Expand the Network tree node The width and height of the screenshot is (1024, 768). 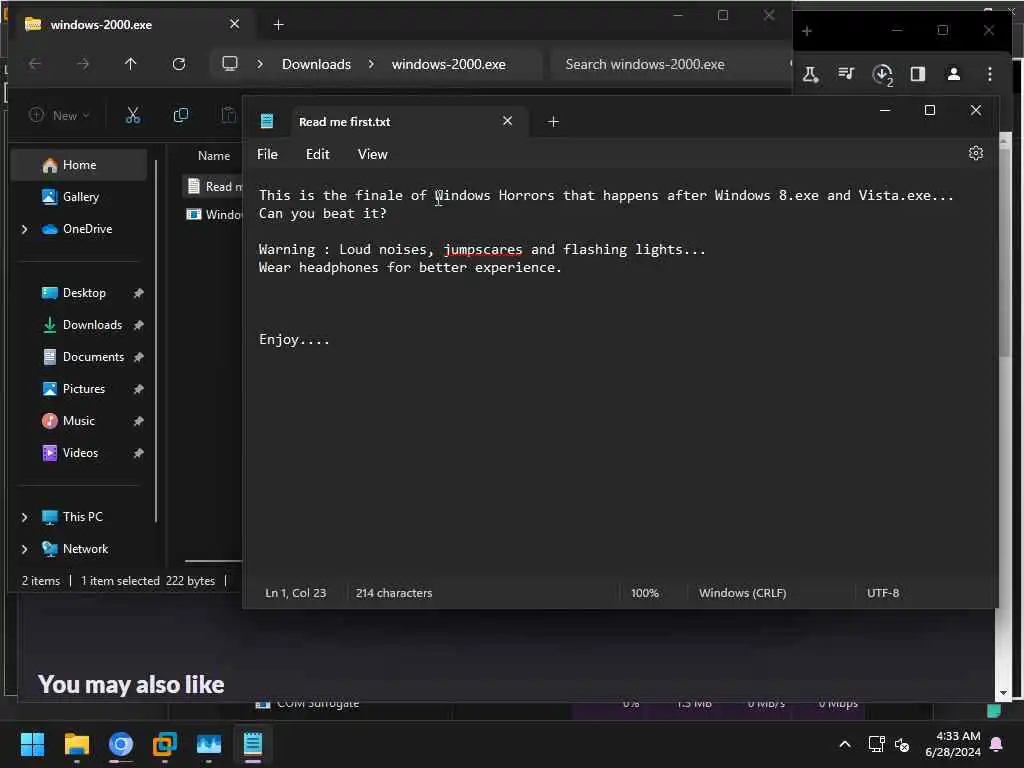pyautogui.click(x=25, y=549)
